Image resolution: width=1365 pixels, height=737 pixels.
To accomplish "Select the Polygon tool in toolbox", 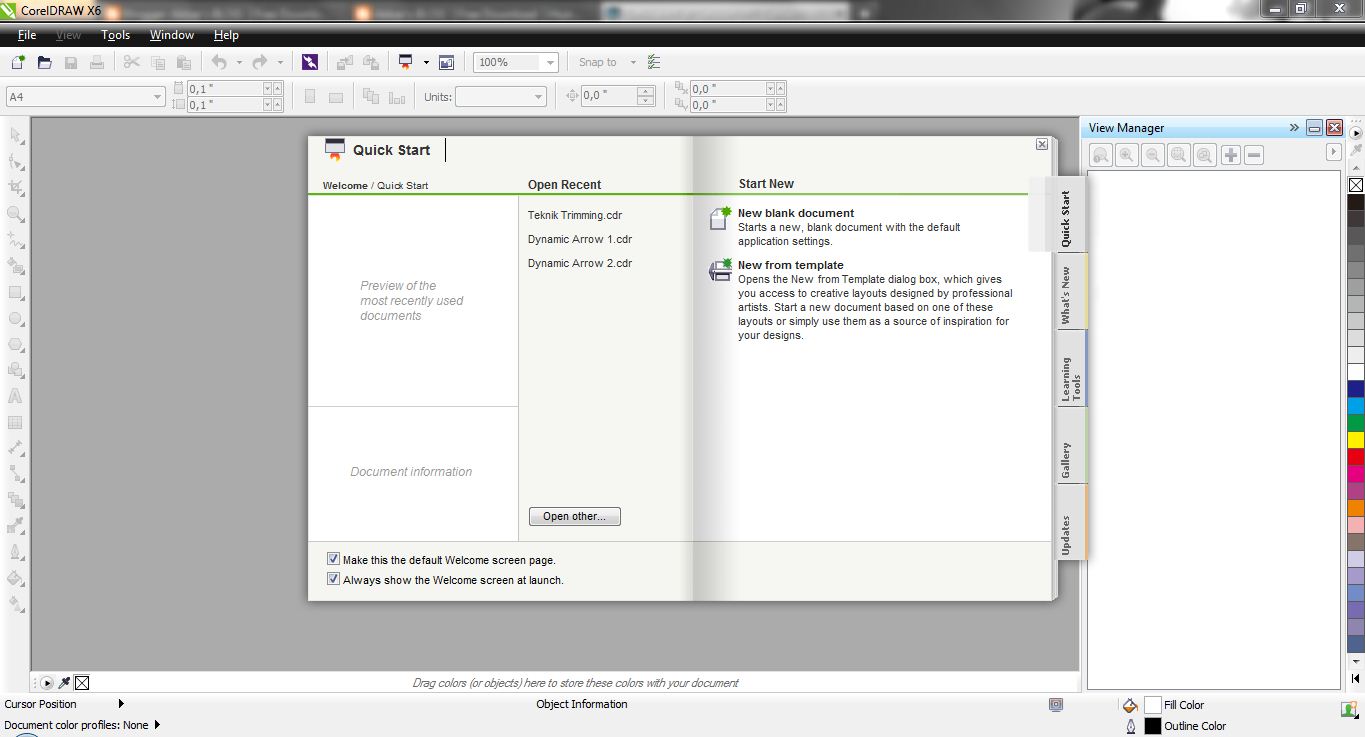I will 16,345.
